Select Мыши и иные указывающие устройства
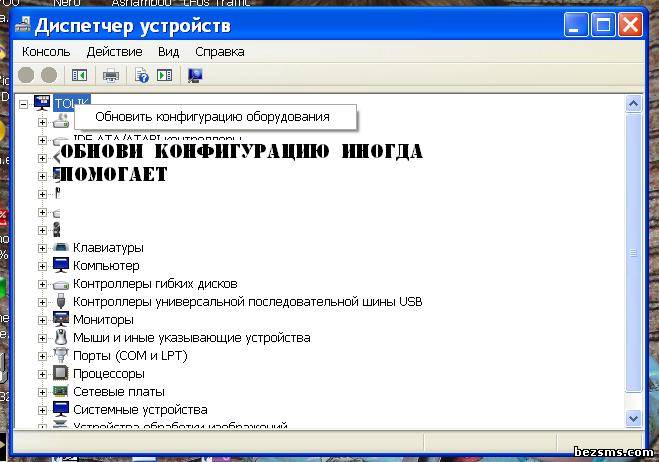Screen dimensions: 659x462 click(x=191, y=337)
